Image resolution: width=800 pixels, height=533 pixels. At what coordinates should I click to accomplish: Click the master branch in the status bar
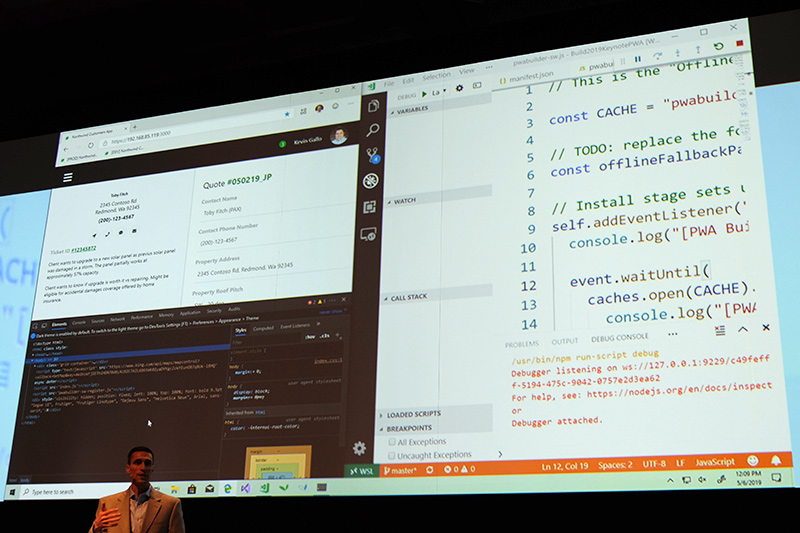tap(400, 470)
